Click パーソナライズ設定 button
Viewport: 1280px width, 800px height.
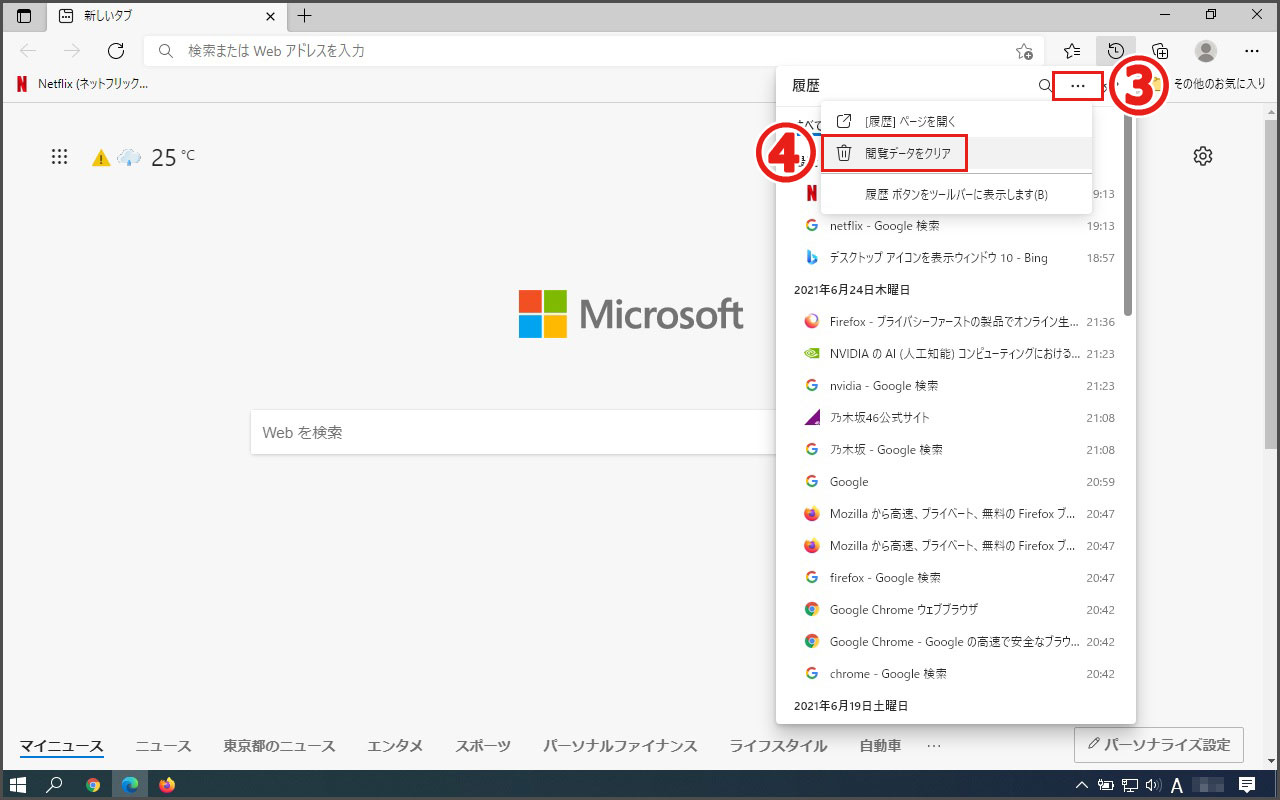pyautogui.click(x=1158, y=745)
